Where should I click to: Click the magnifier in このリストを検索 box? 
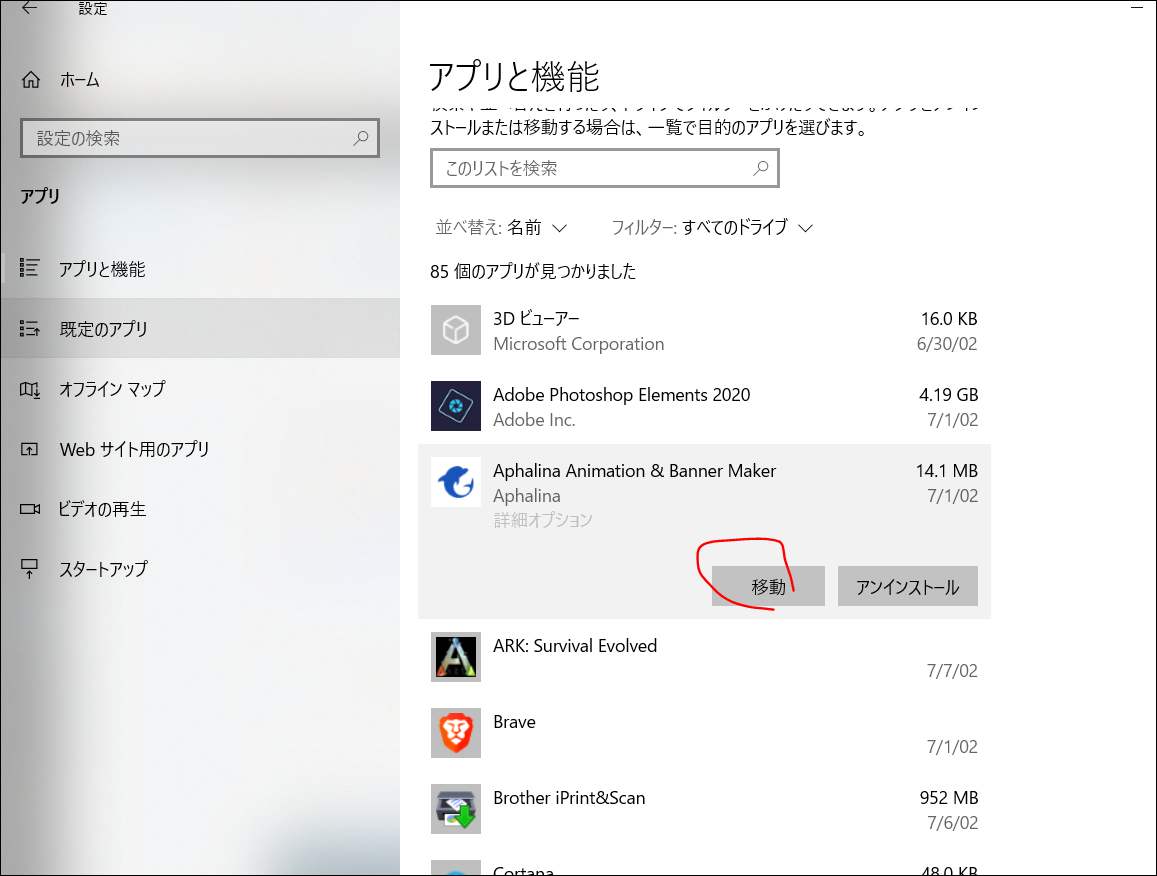[761, 168]
